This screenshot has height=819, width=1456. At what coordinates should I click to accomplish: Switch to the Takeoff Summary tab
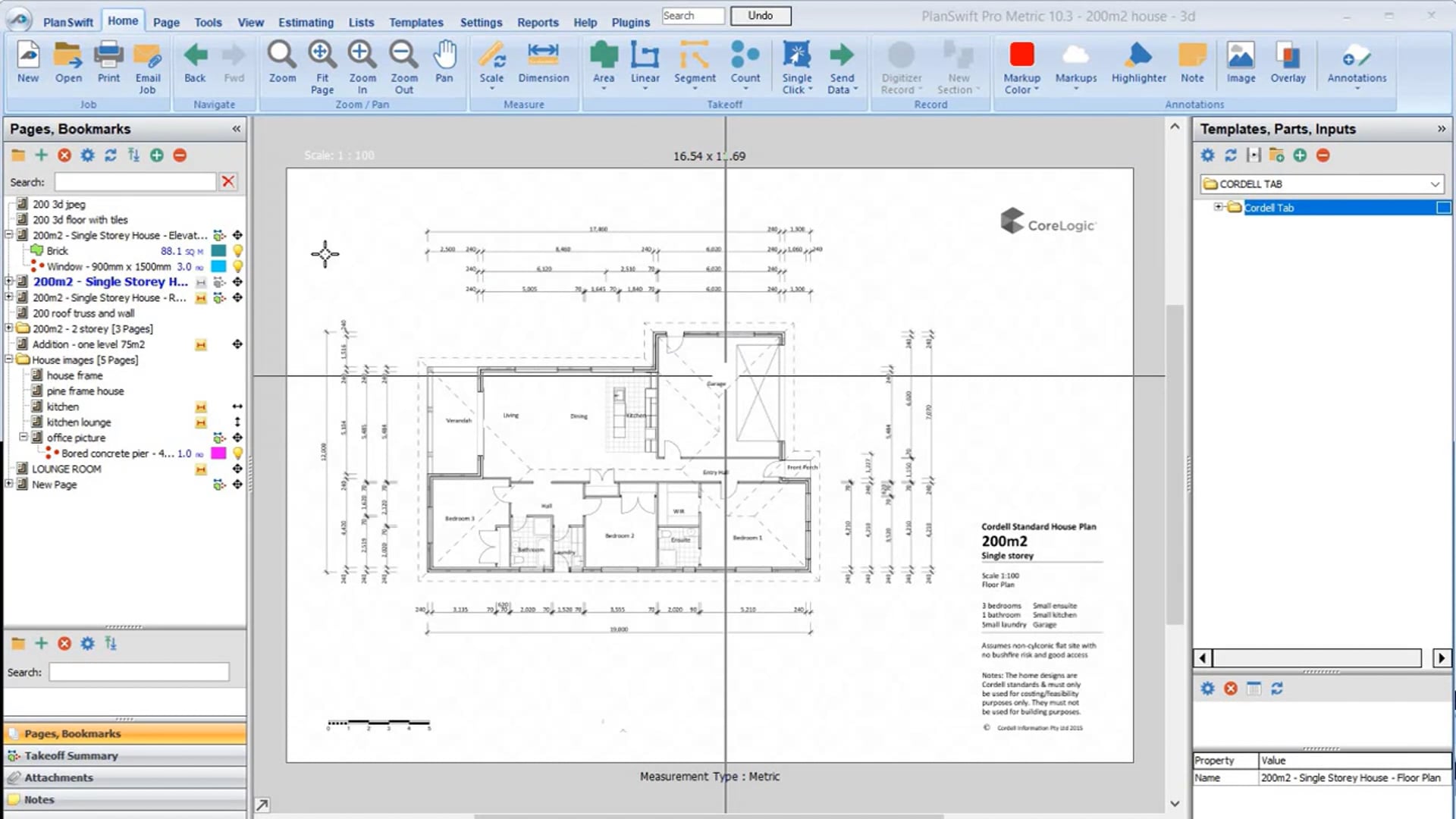pos(72,755)
